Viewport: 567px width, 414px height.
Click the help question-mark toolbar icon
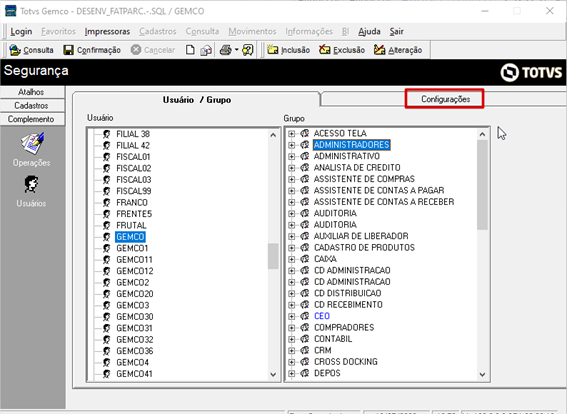coord(248,50)
